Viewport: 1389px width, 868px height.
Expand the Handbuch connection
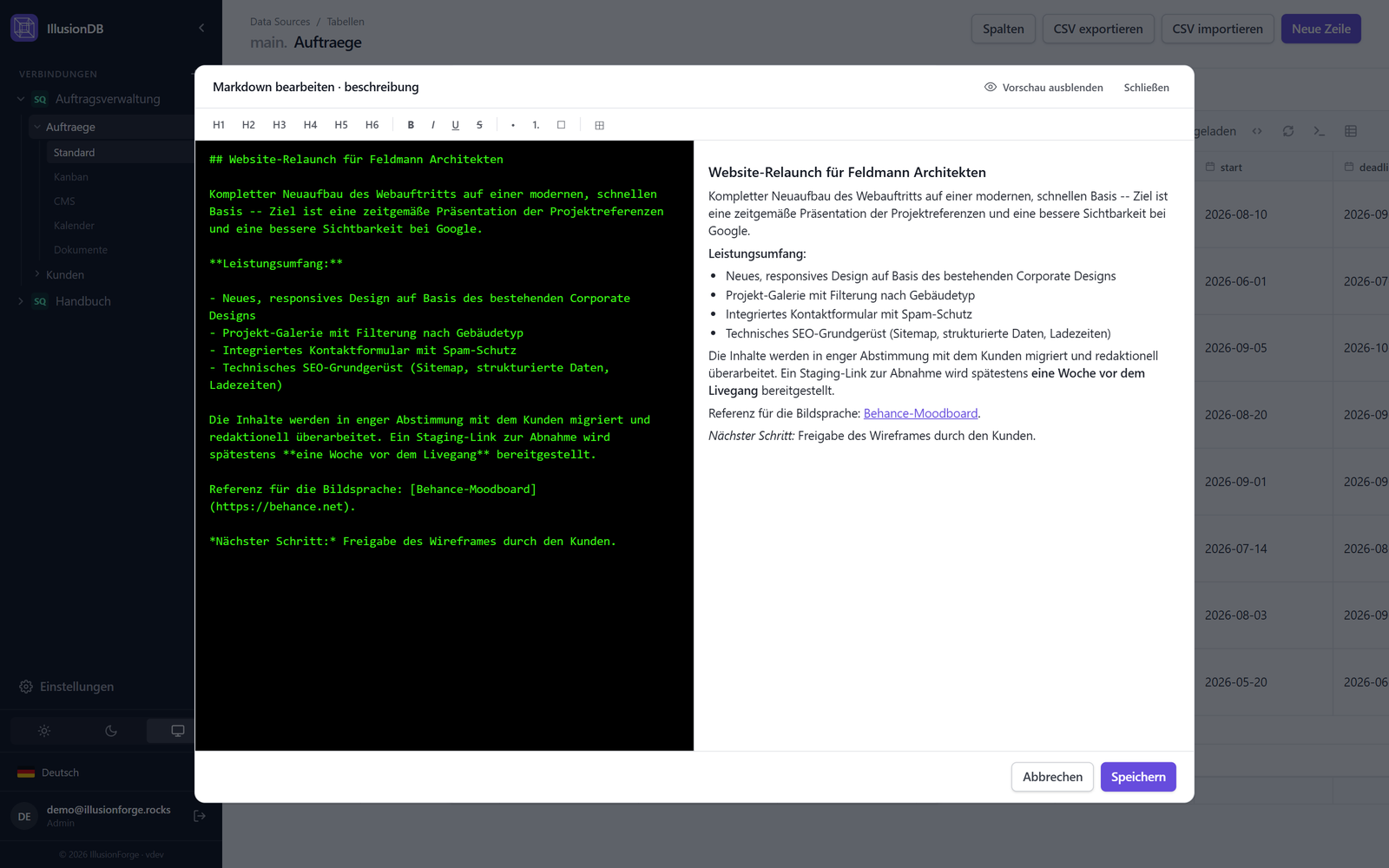(x=21, y=301)
